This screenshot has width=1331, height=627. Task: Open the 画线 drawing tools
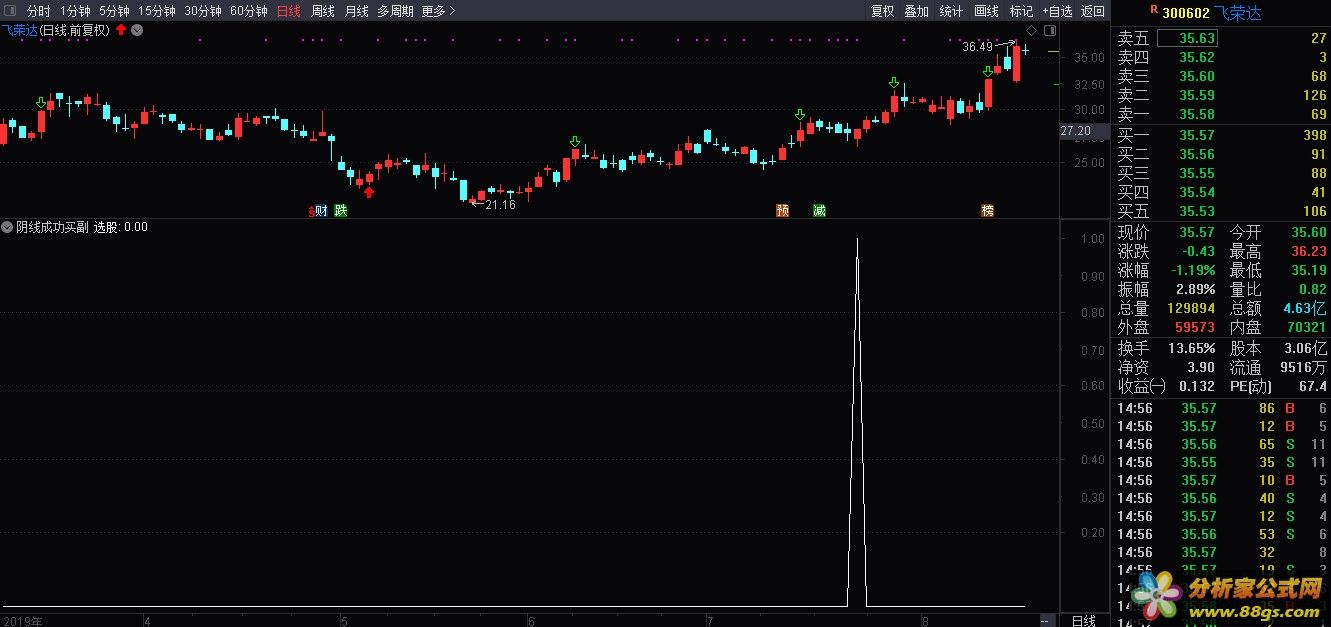tap(987, 11)
